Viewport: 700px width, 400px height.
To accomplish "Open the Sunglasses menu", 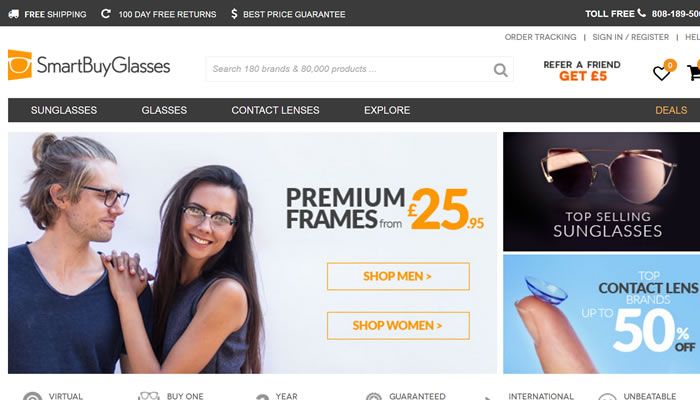I will pos(64,110).
